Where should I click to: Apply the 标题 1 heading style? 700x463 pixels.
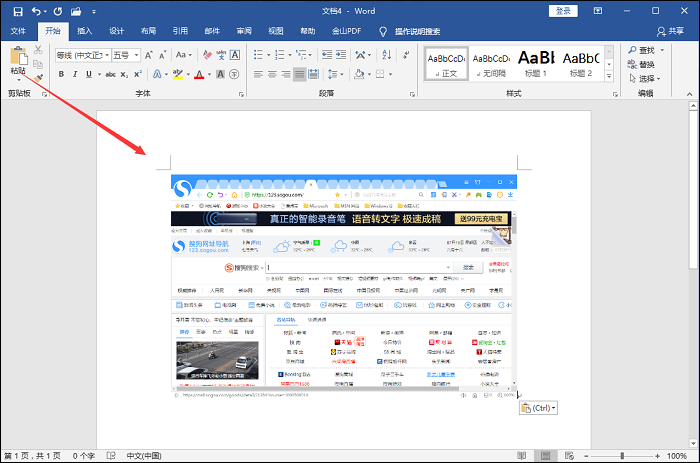tap(536, 64)
